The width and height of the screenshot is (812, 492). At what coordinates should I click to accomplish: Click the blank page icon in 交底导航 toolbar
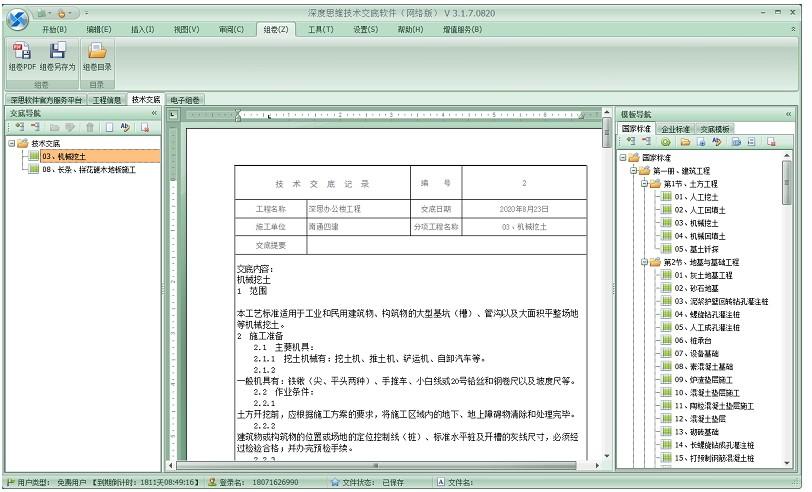109,127
